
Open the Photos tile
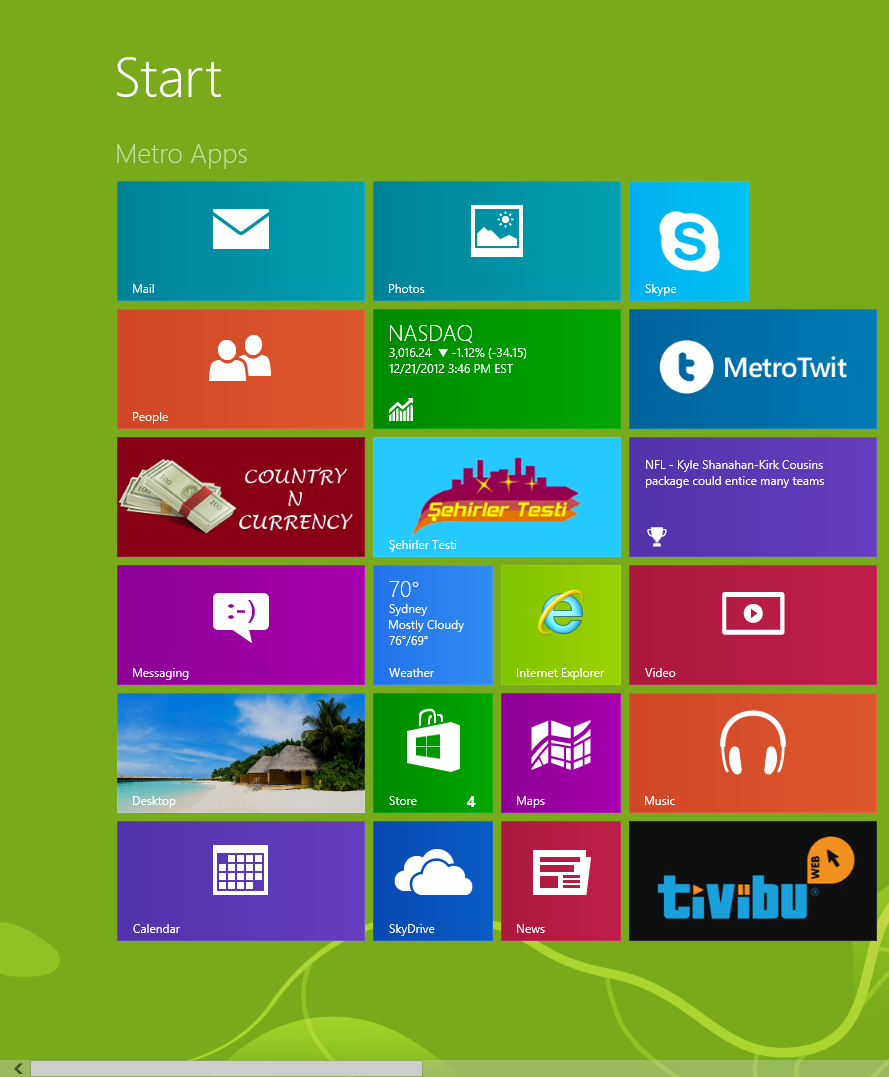click(x=497, y=240)
